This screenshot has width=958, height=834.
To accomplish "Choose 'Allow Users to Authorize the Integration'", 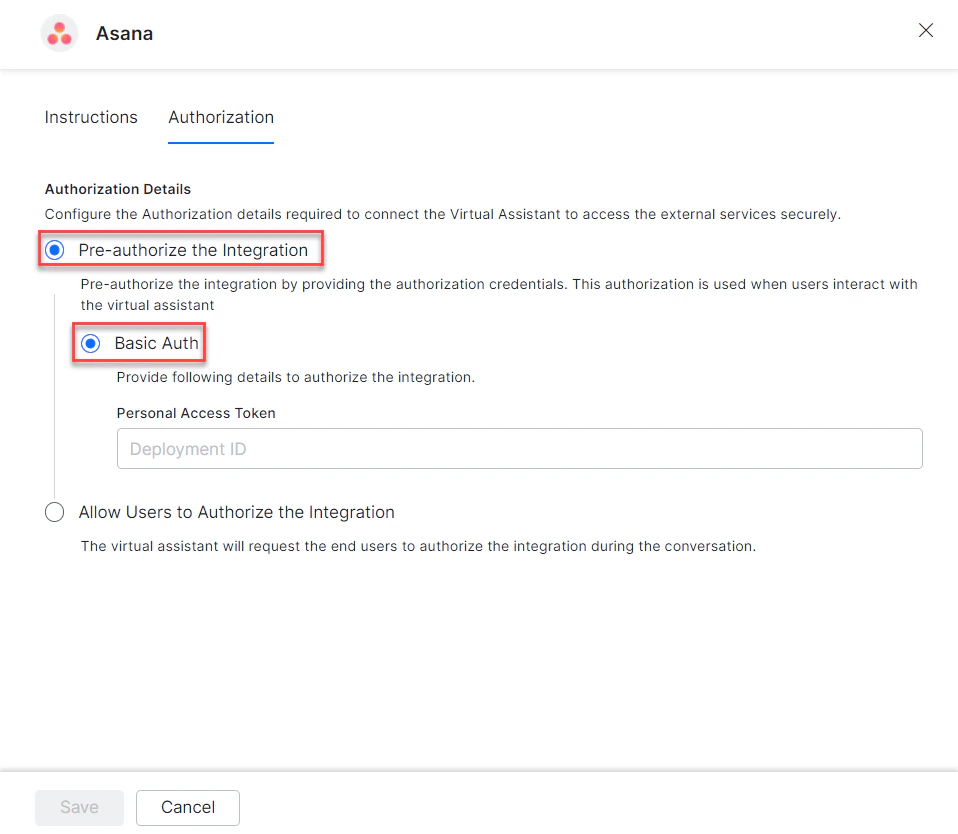I will pyautogui.click(x=54, y=511).
